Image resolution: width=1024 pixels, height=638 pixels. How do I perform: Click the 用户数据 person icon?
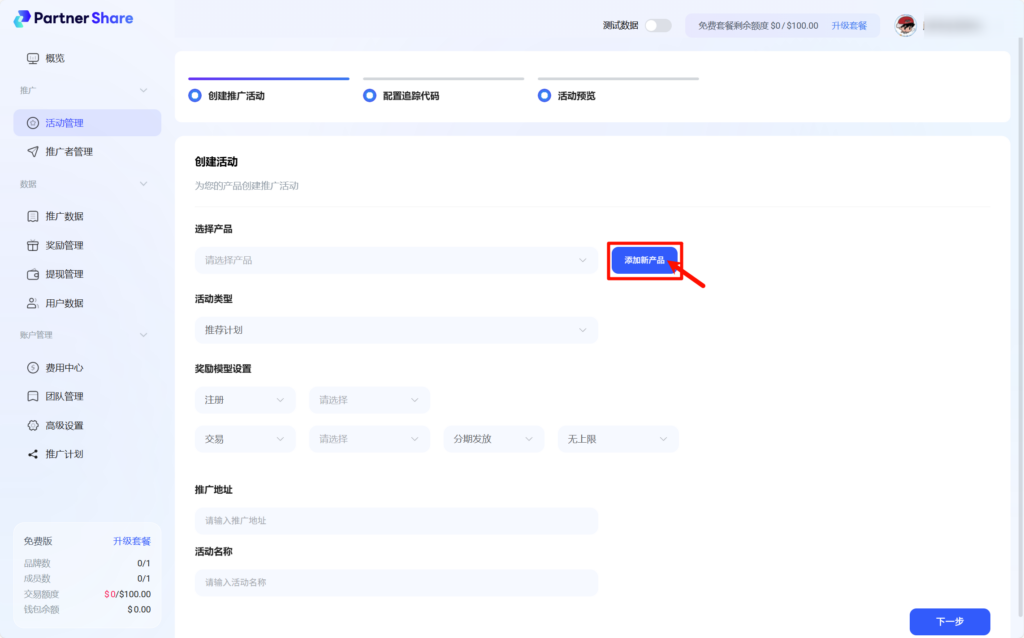click(x=33, y=303)
